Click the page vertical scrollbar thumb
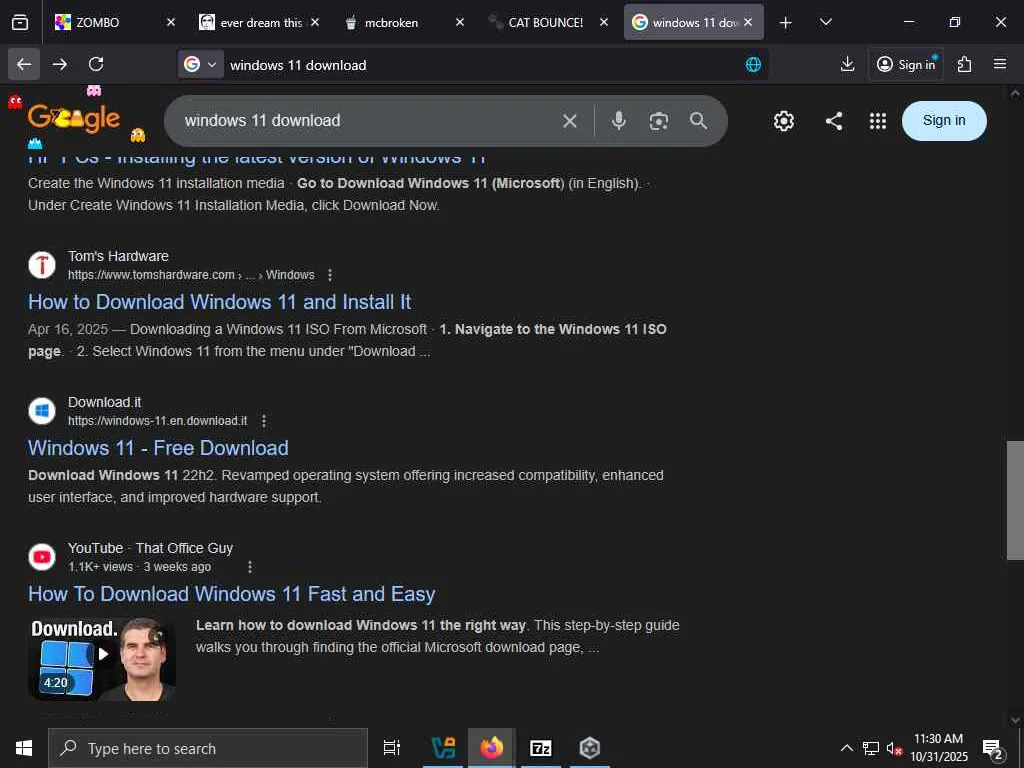Viewport: 1024px width, 768px height. (x=1015, y=500)
